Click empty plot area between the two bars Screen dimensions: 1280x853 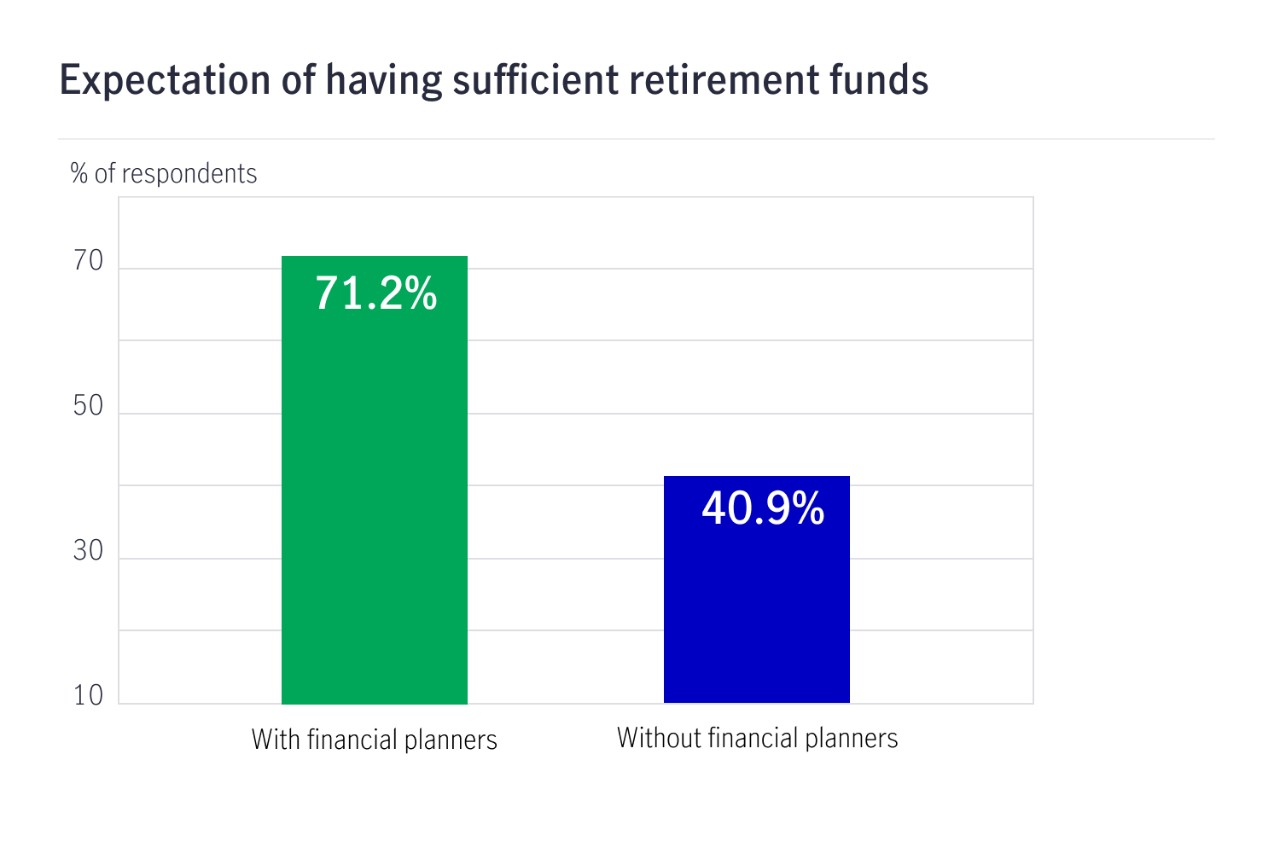point(565,450)
